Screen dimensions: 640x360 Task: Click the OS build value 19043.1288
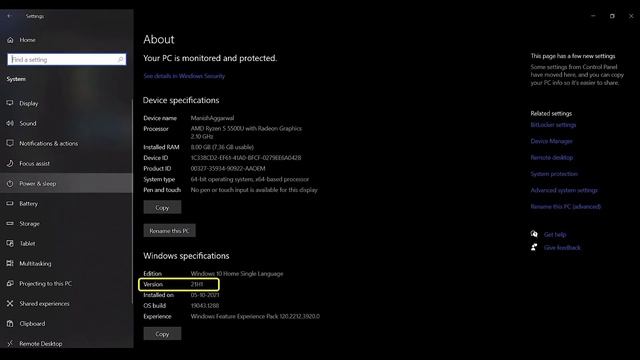click(204, 305)
